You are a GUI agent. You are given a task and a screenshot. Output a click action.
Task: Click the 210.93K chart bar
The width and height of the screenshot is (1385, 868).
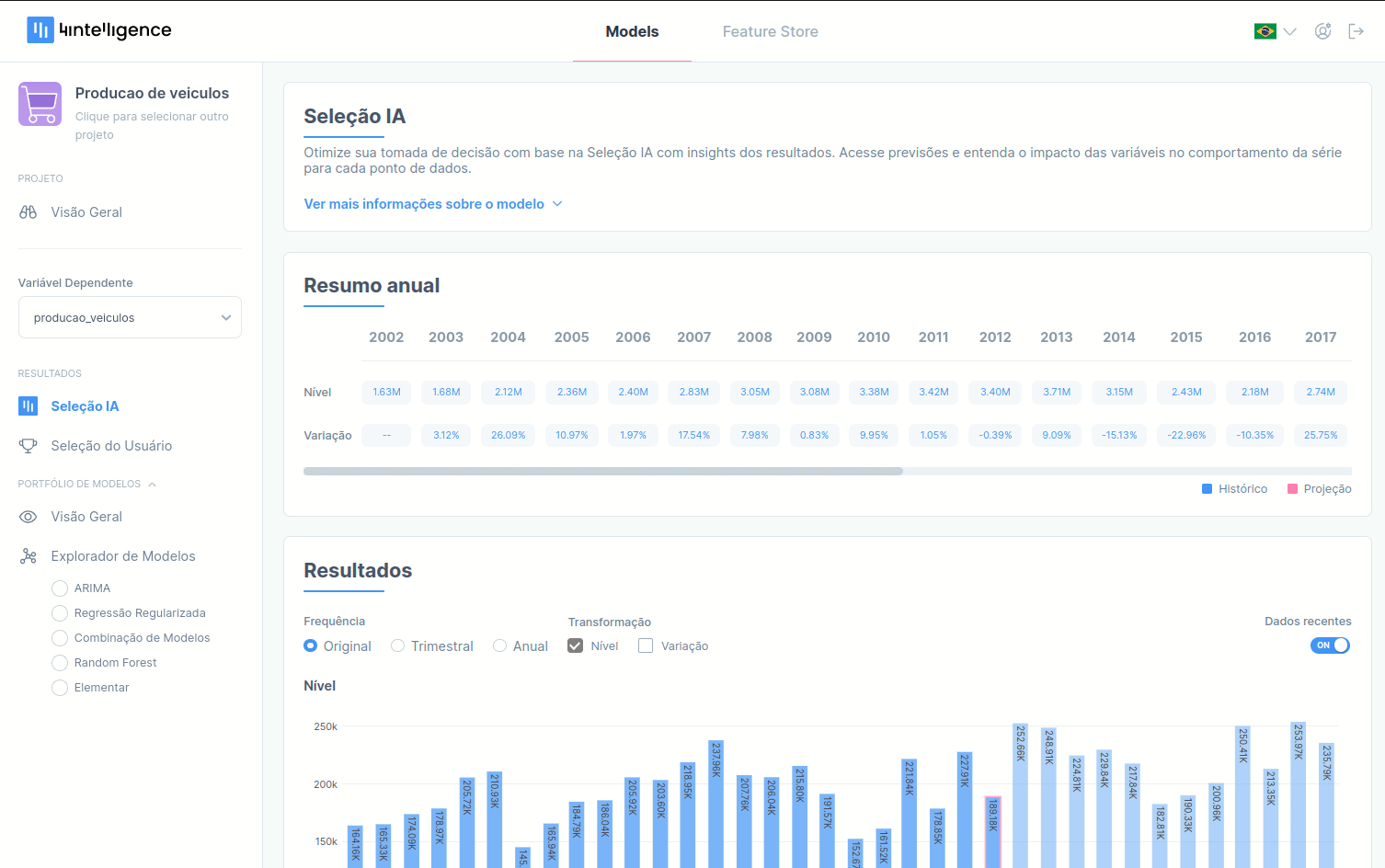click(494, 819)
